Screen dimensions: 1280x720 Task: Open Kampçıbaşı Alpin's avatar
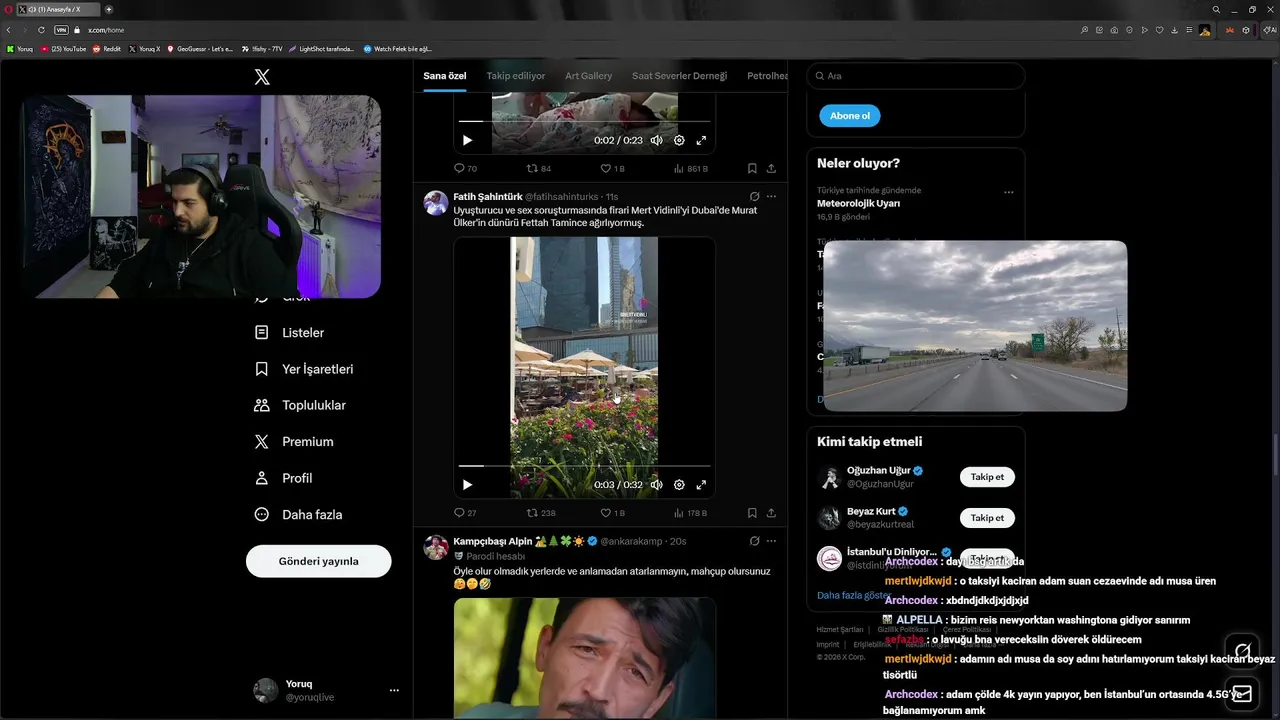pyautogui.click(x=436, y=547)
